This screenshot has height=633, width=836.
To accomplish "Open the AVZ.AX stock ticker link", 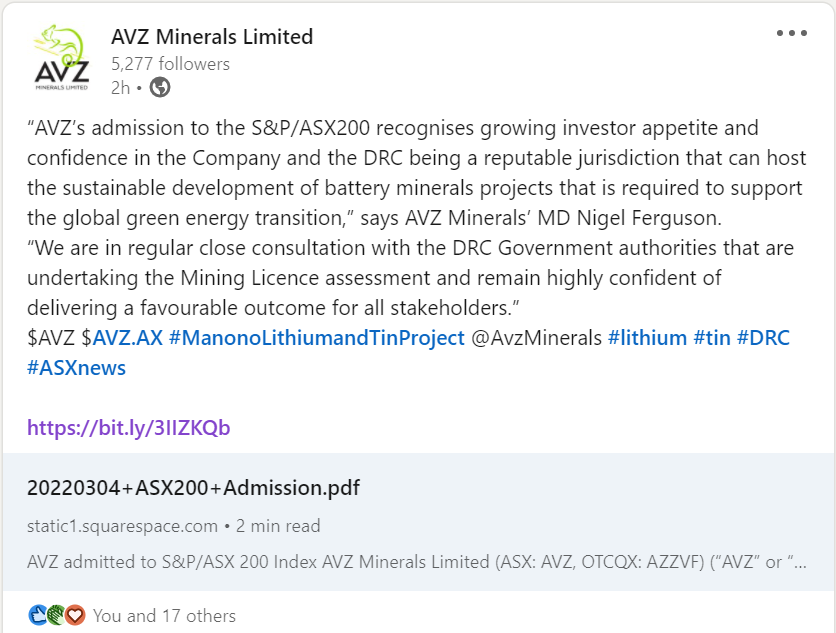I will (127, 338).
